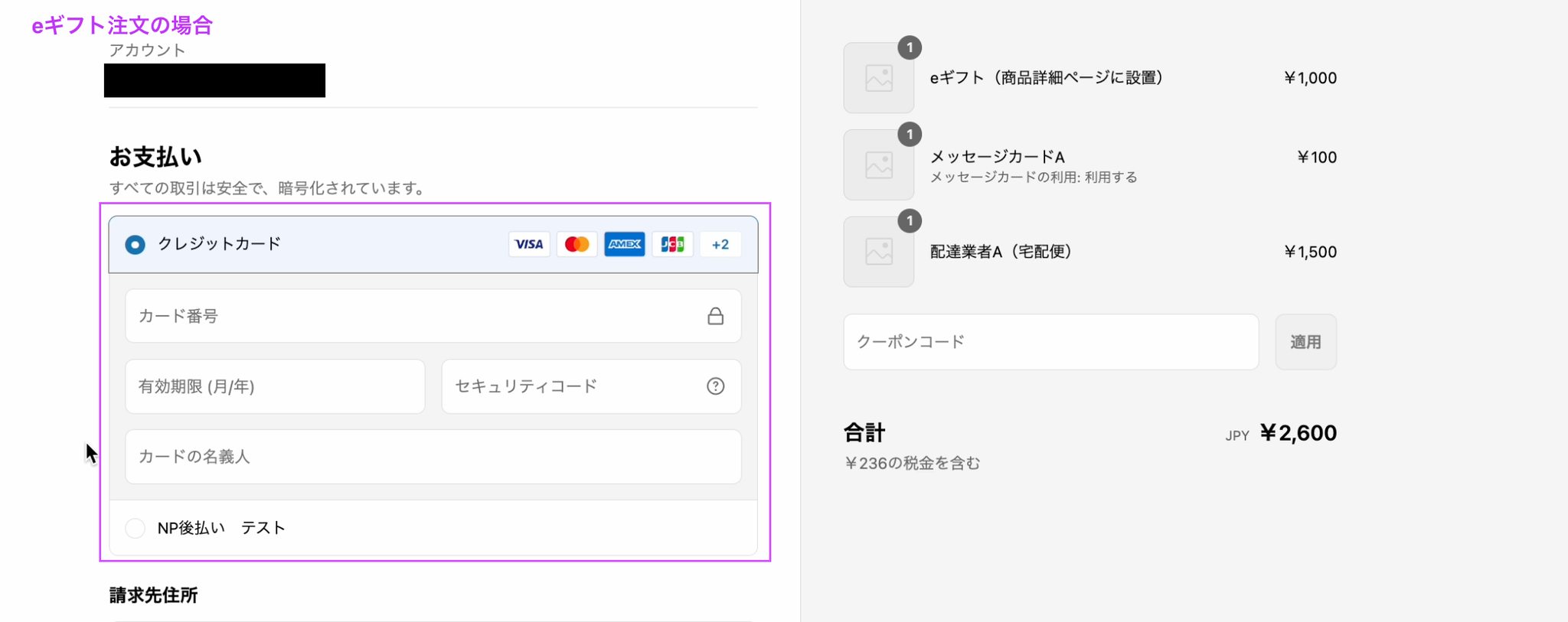
Task: Click the ¥1,500 price text
Action: [1310, 252]
